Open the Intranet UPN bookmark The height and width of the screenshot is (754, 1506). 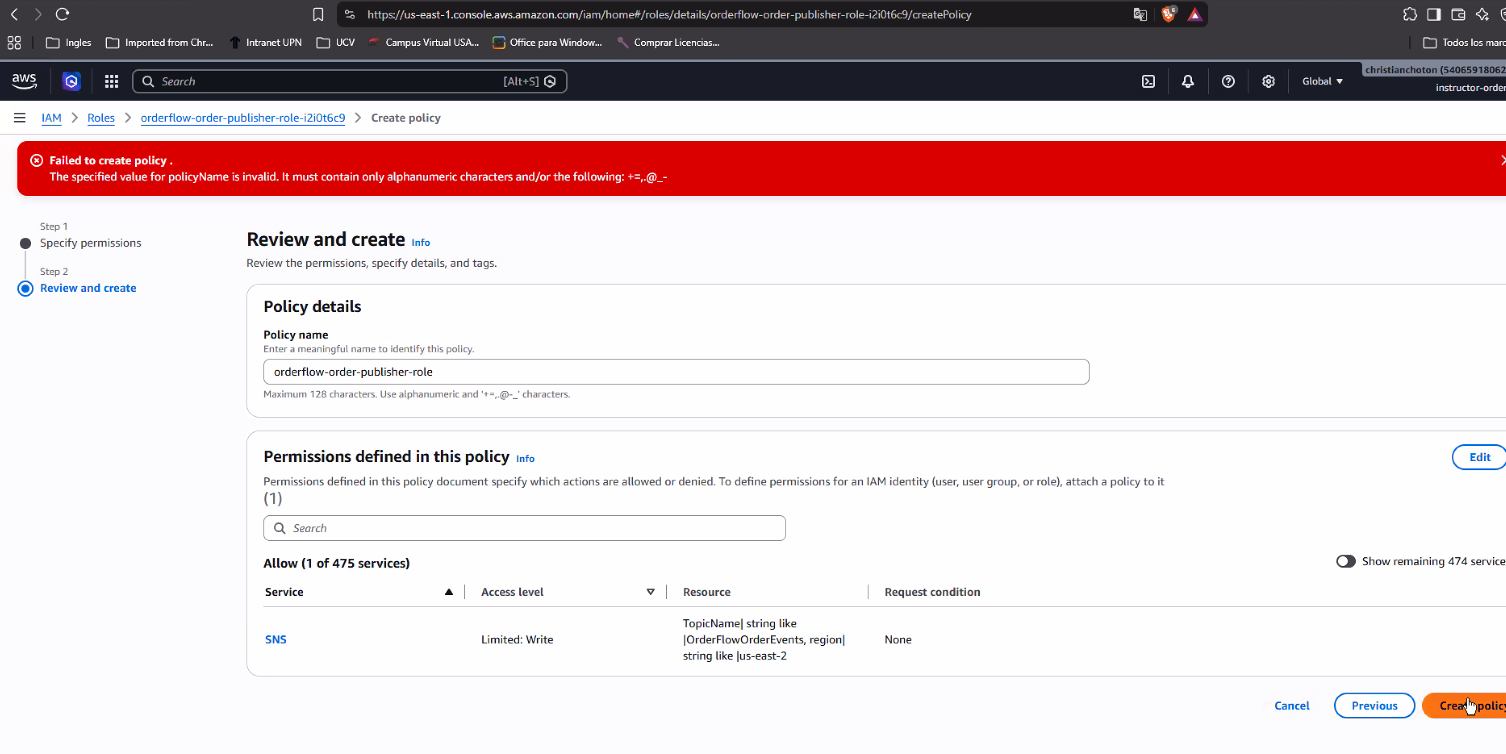(265, 43)
